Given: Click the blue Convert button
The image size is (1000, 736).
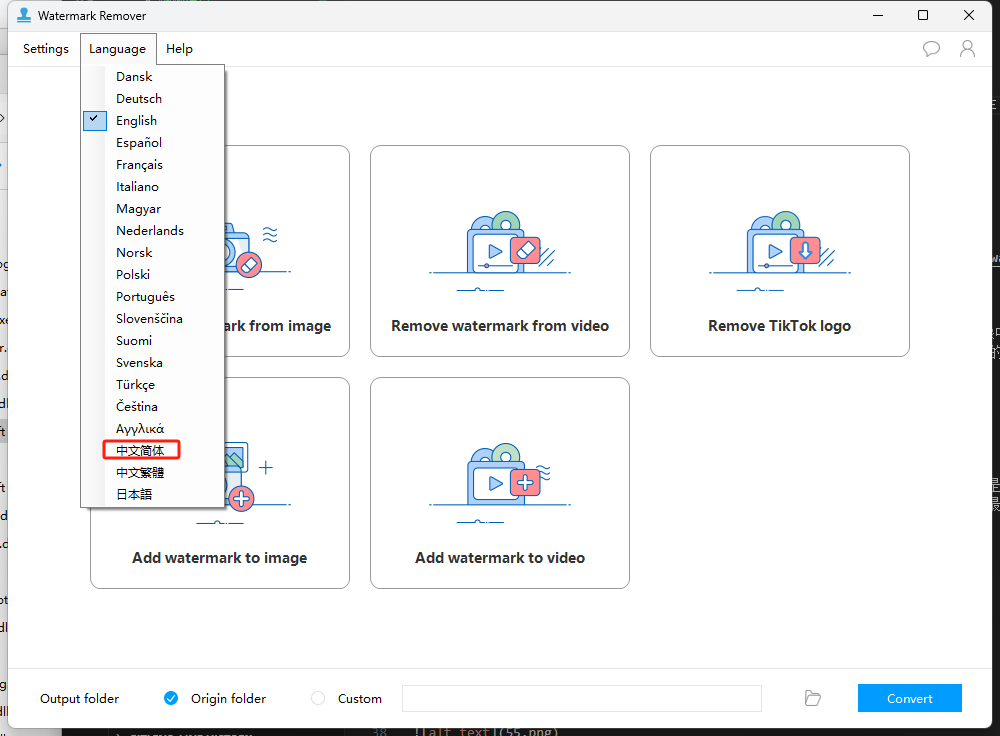Looking at the screenshot, I should tap(909, 698).
